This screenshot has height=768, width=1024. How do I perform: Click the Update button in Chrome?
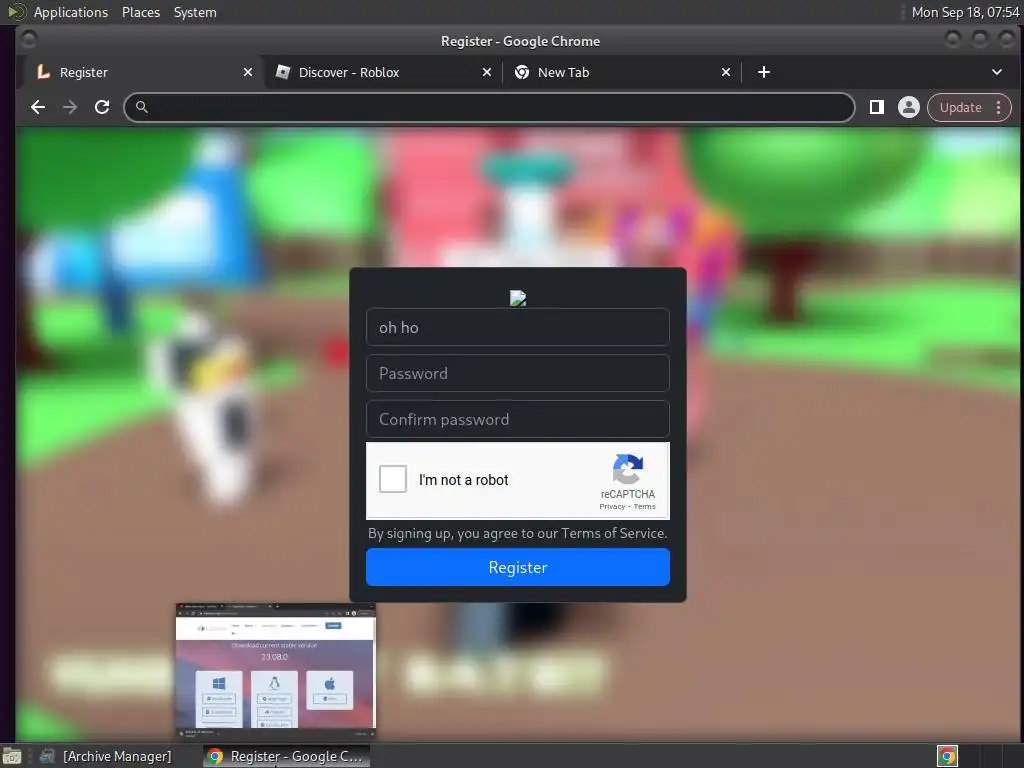[960, 107]
